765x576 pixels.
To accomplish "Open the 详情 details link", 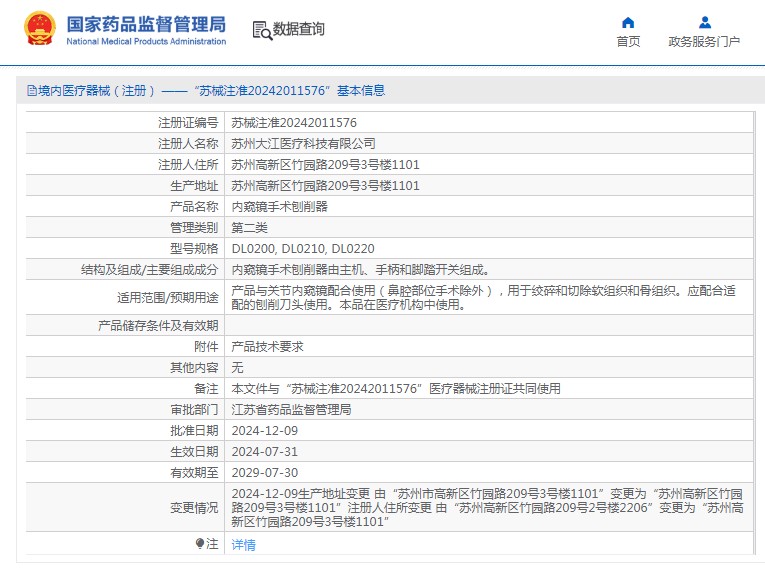I will (243, 545).
